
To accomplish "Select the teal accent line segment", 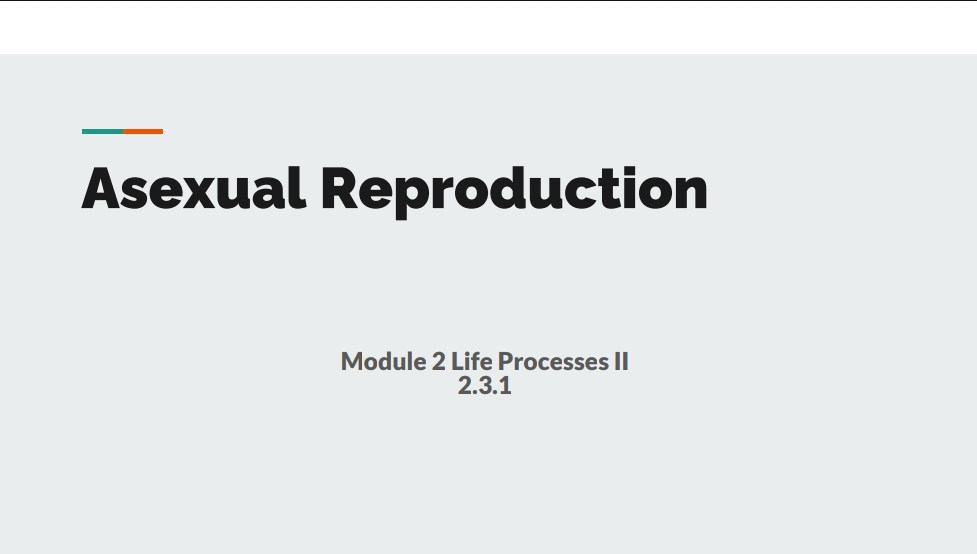I will tap(102, 131).
